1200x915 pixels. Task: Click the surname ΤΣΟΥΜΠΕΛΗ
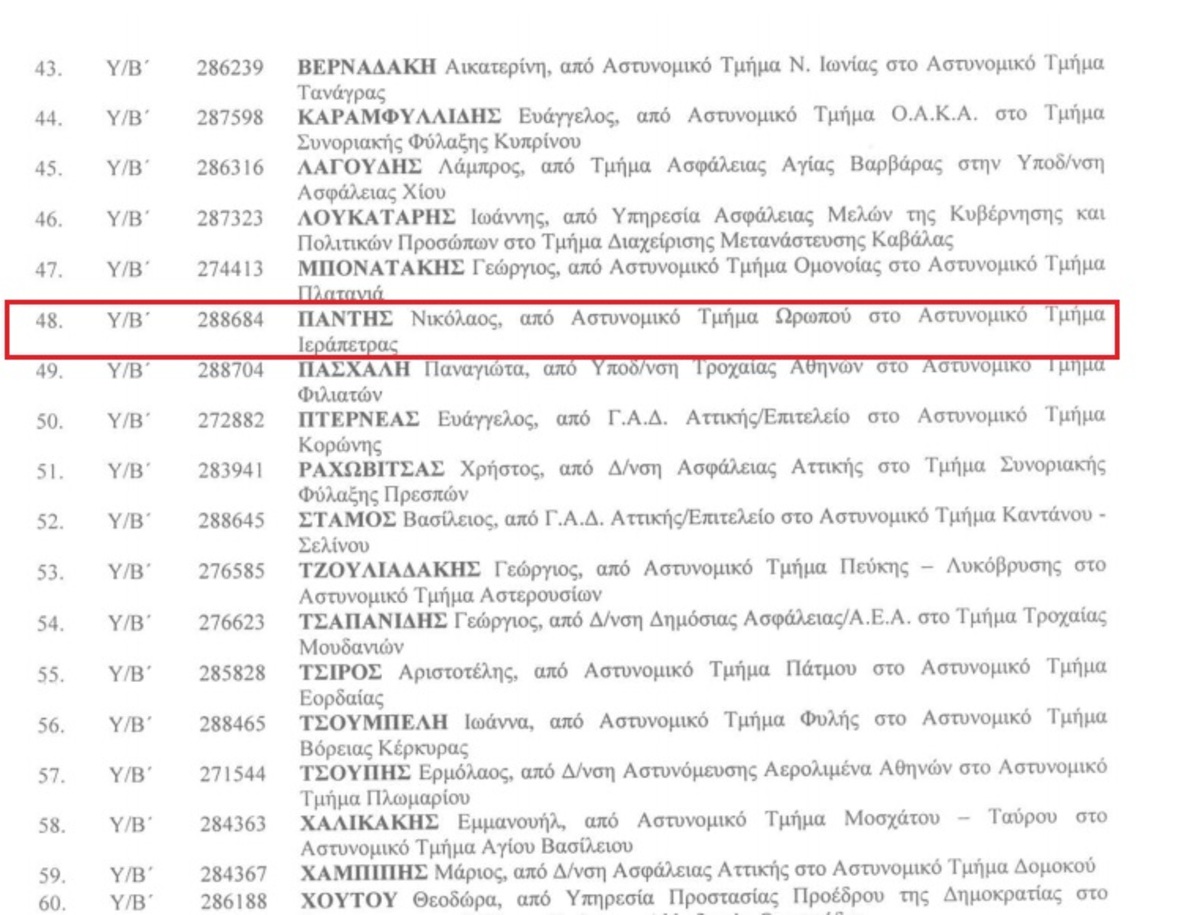coord(376,721)
